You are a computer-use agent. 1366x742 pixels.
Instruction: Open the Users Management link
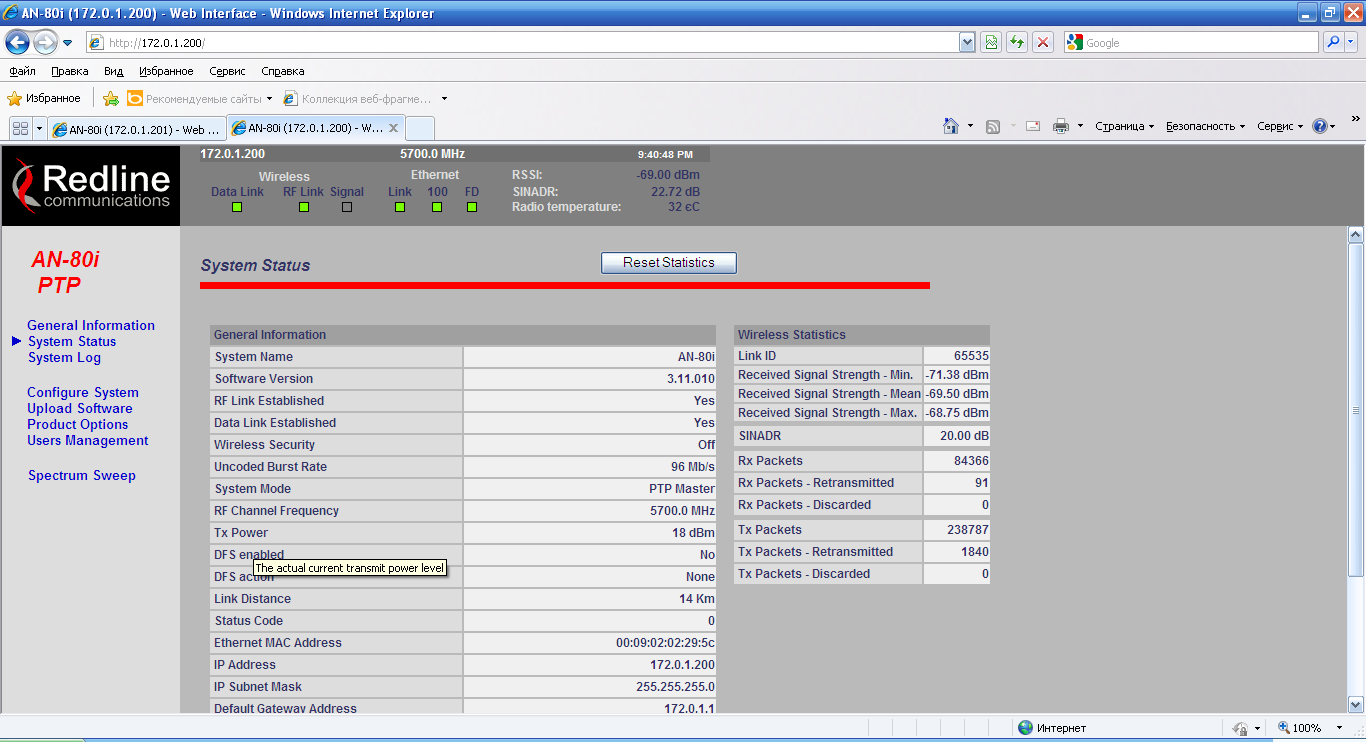[88, 440]
